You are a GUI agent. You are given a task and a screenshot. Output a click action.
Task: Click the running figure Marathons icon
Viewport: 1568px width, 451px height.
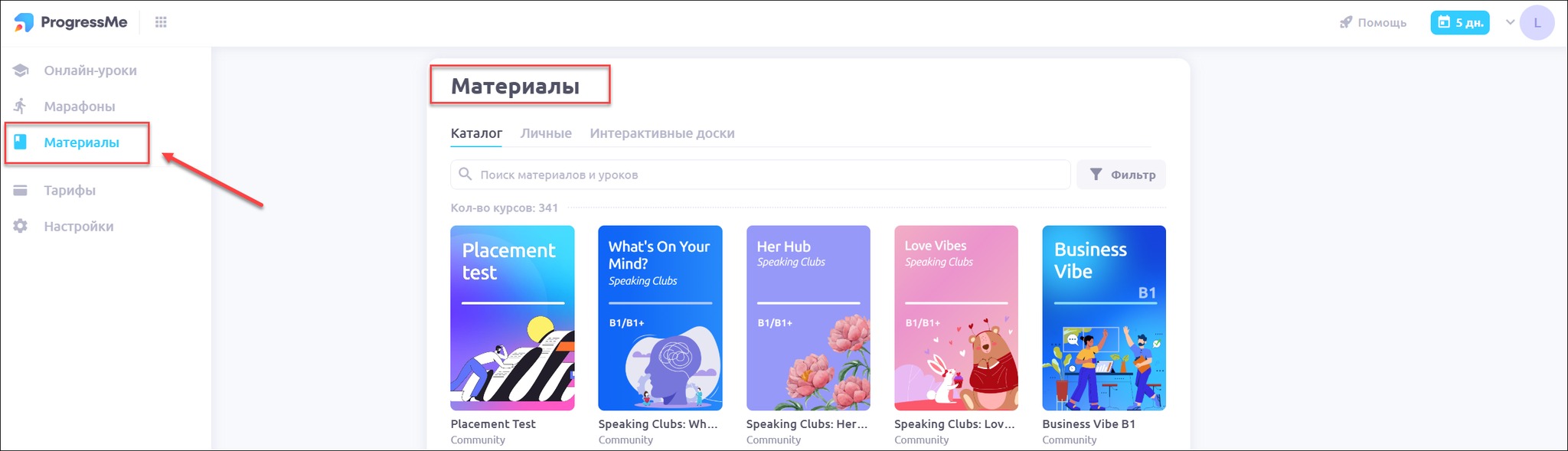(21, 106)
